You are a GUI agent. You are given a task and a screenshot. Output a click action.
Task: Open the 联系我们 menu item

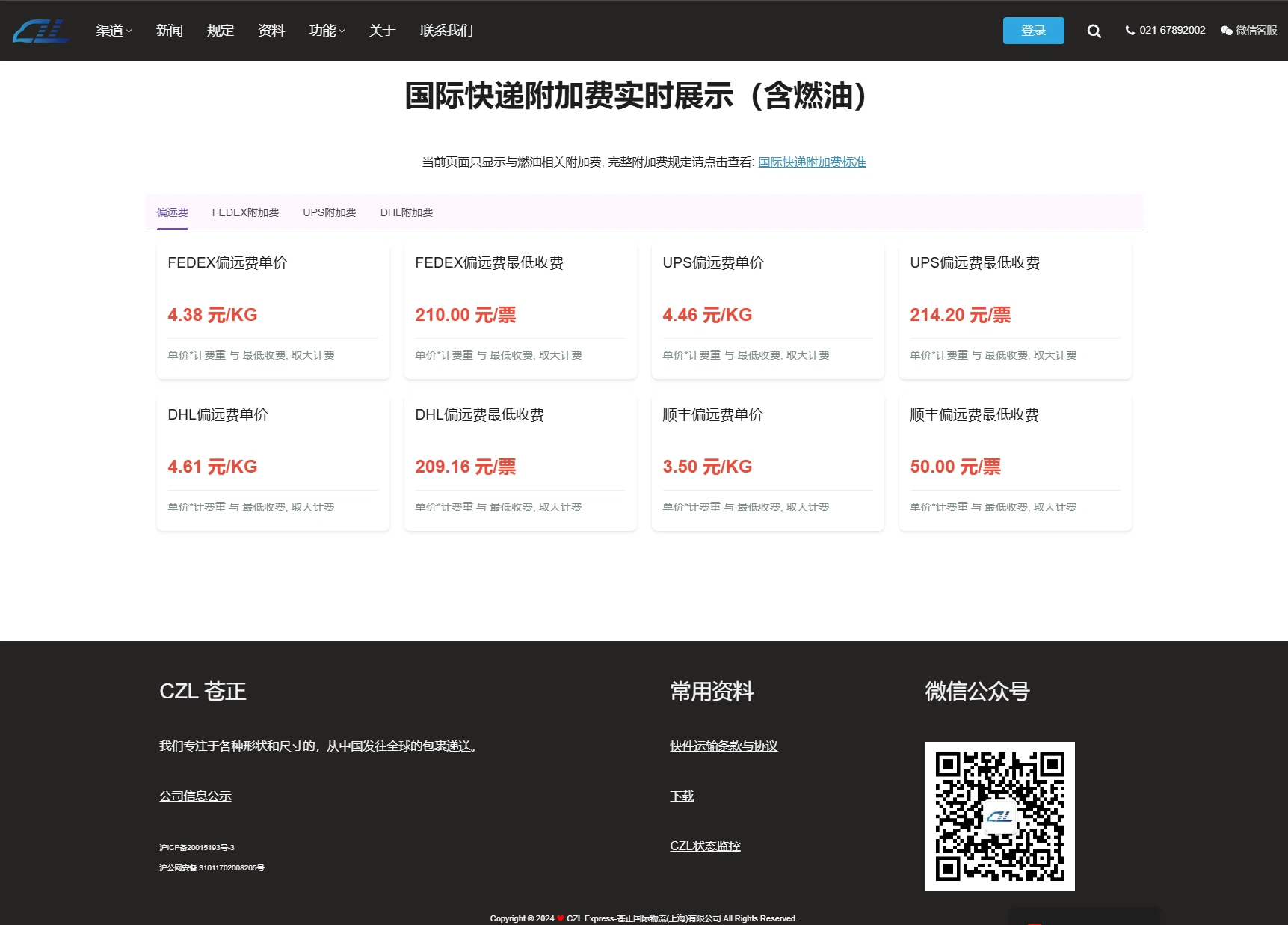446,31
